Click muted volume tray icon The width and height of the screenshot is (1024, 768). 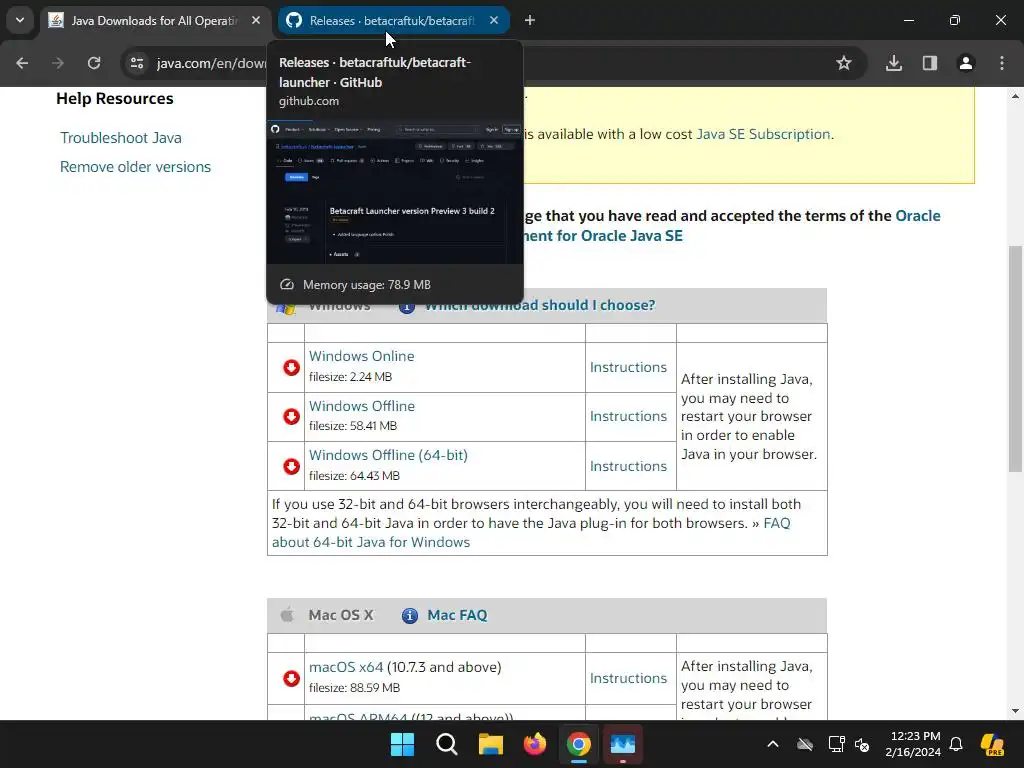click(862, 744)
